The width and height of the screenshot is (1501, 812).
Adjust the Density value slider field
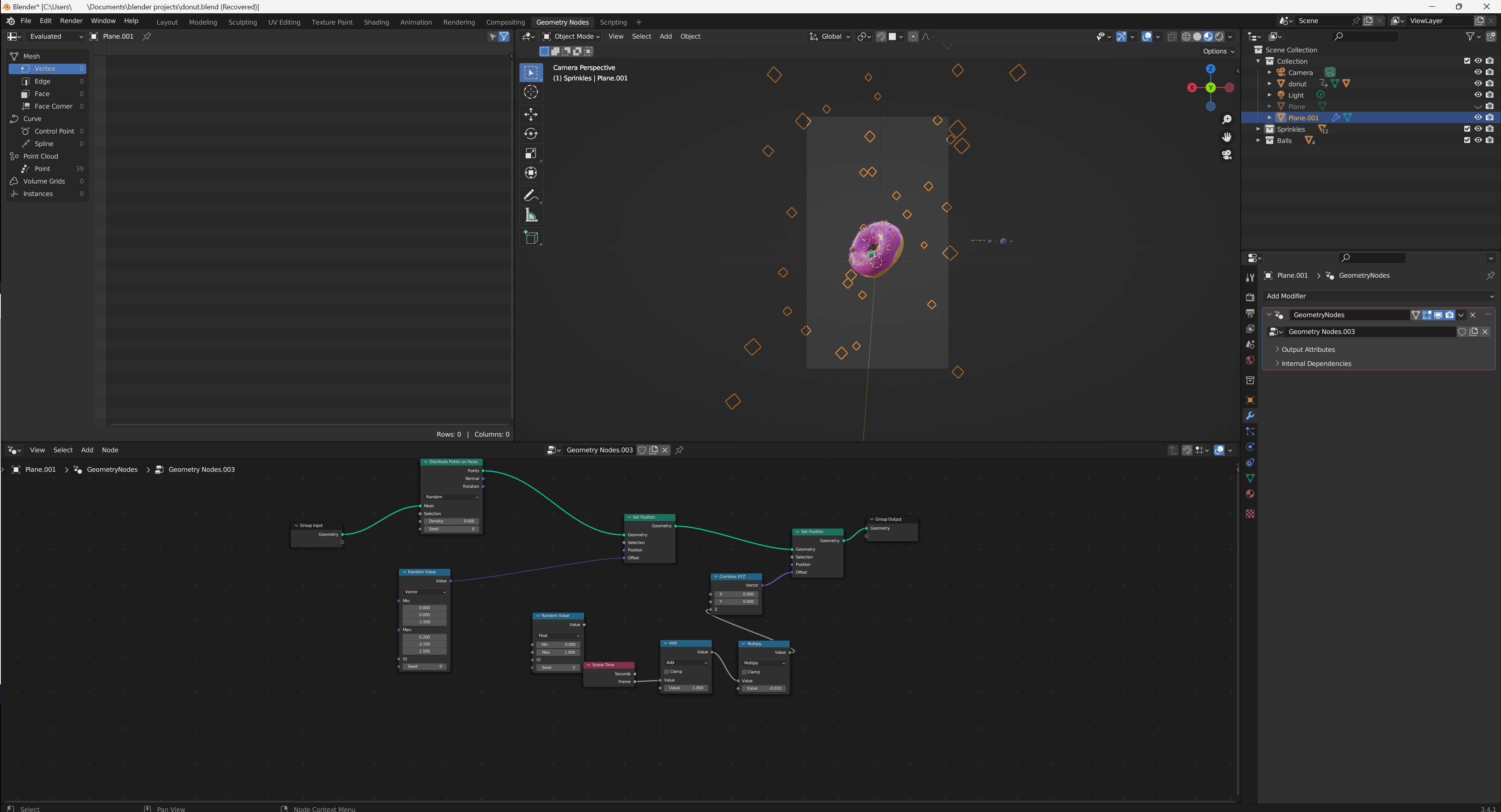point(452,521)
